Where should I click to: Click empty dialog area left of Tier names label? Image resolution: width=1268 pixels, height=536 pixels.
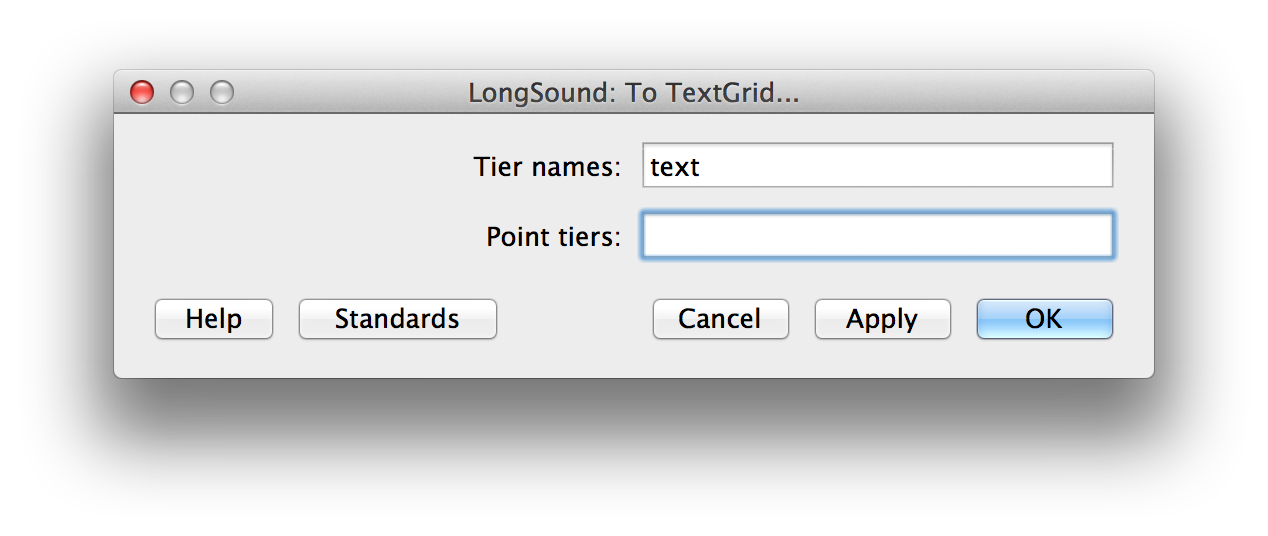(300, 167)
